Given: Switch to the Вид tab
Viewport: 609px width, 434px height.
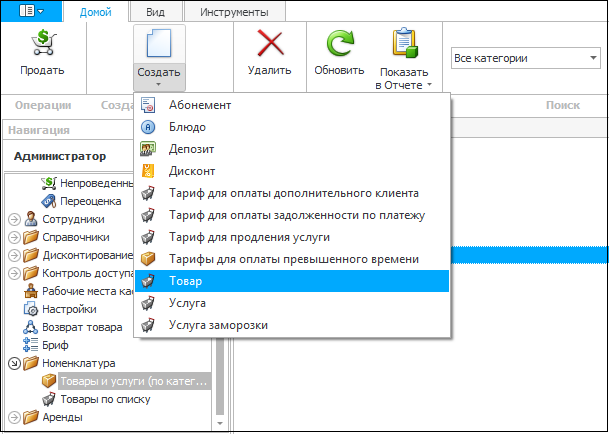Looking at the screenshot, I should (155, 12).
